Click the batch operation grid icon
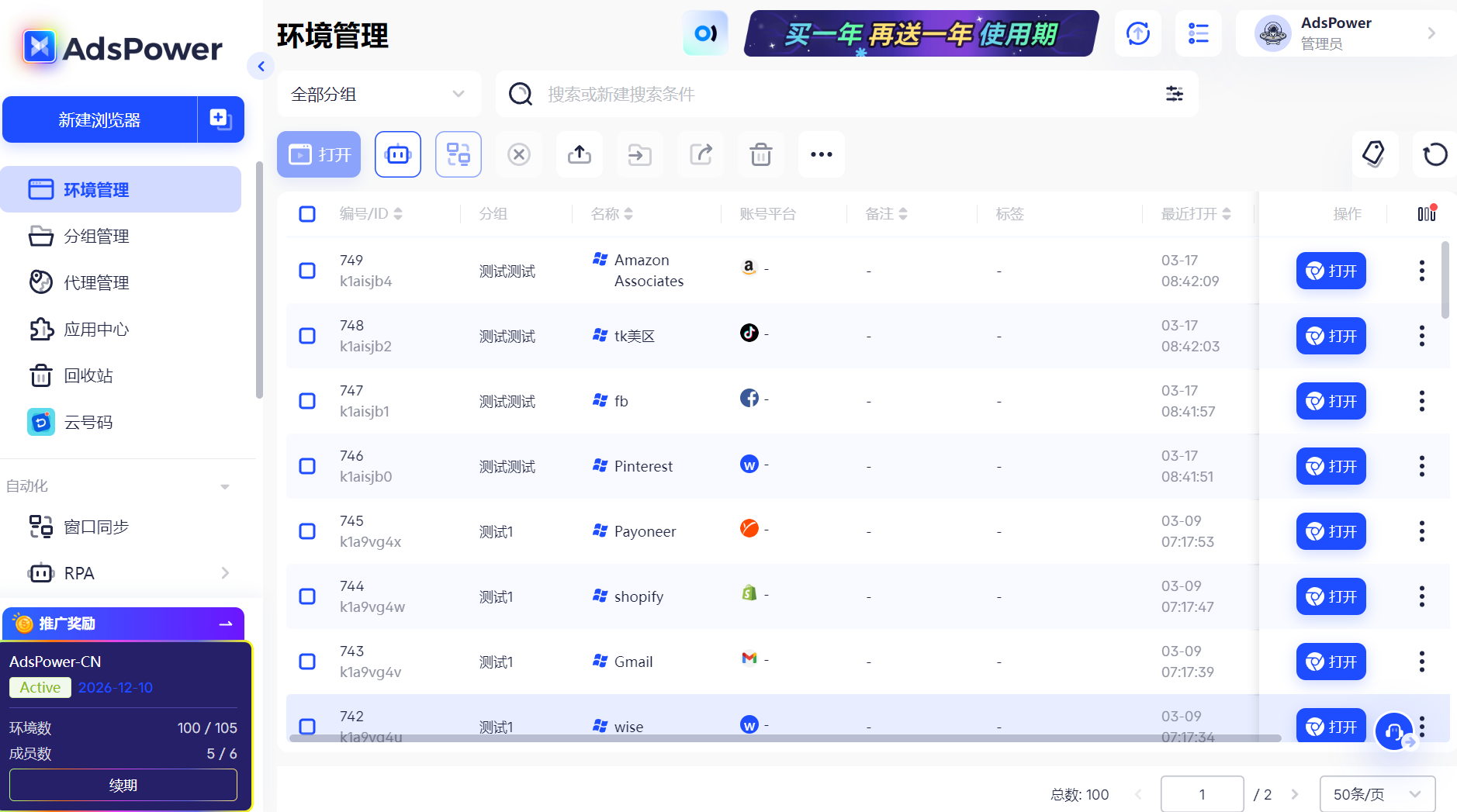Image resolution: width=1457 pixels, height=812 pixels. 458,154
